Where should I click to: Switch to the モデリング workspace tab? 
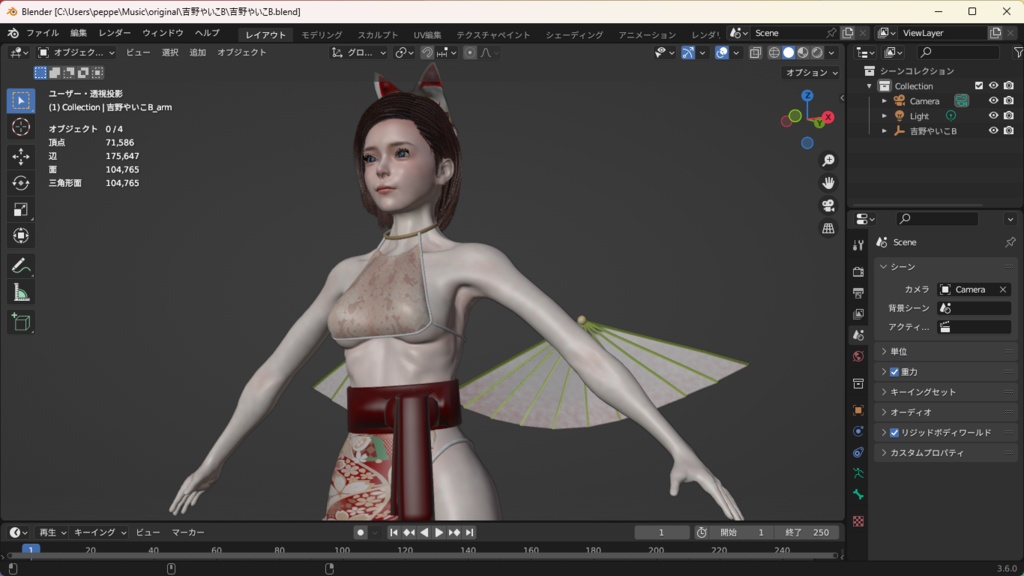click(x=321, y=35)
